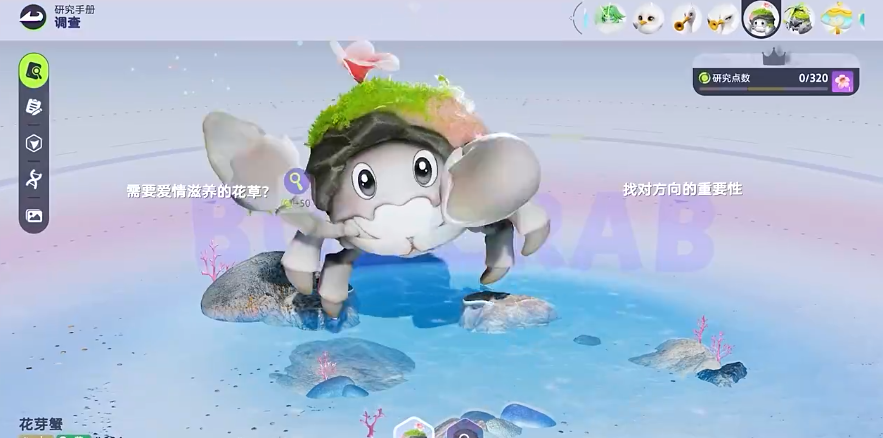Select the dark magnifier hexagon at bottom
The width and height of the screenshot is (883, 438).
coord(465,430)
